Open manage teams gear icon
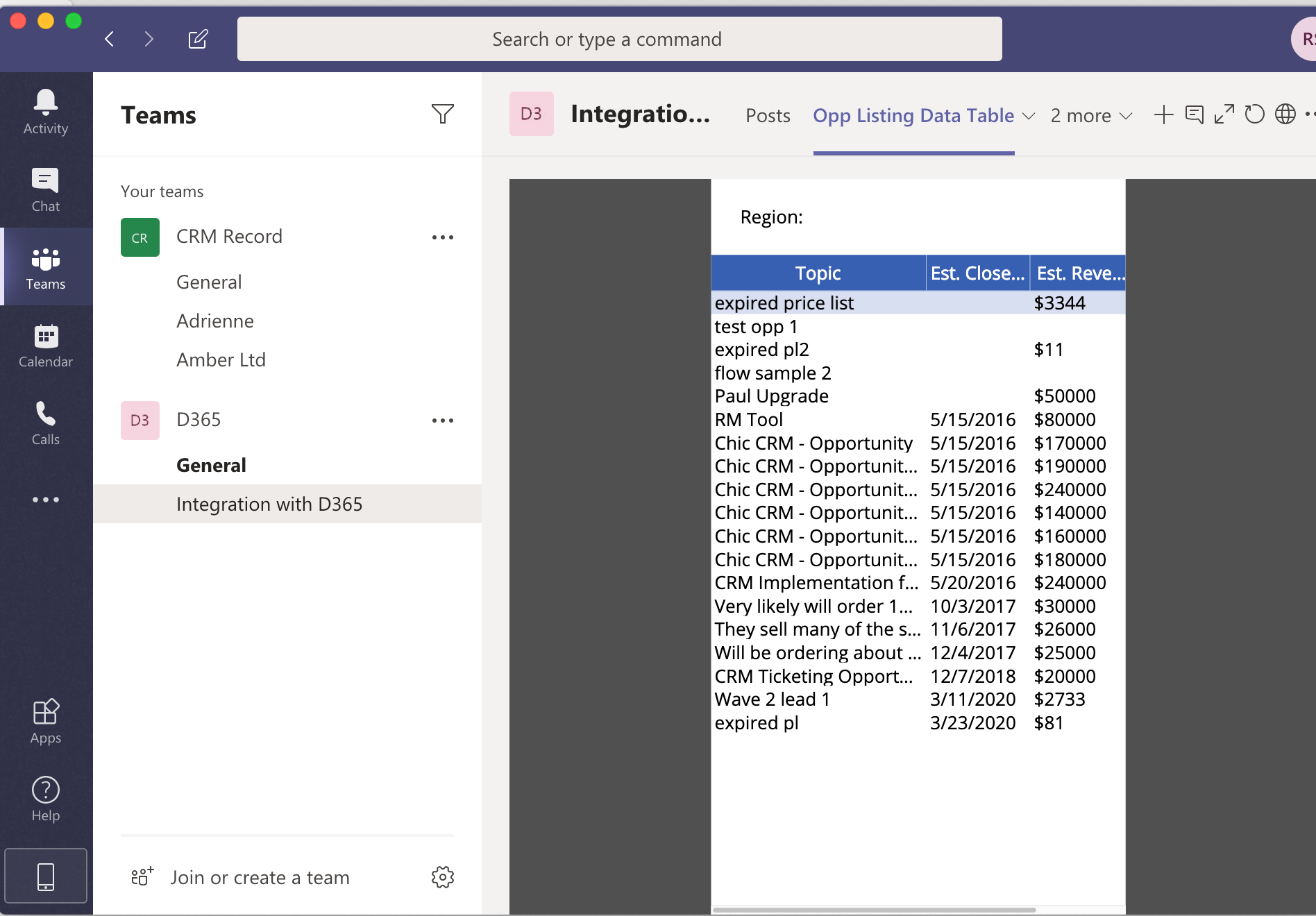Viewport: 1316px width, 916px height. click(x=442, y=877)
